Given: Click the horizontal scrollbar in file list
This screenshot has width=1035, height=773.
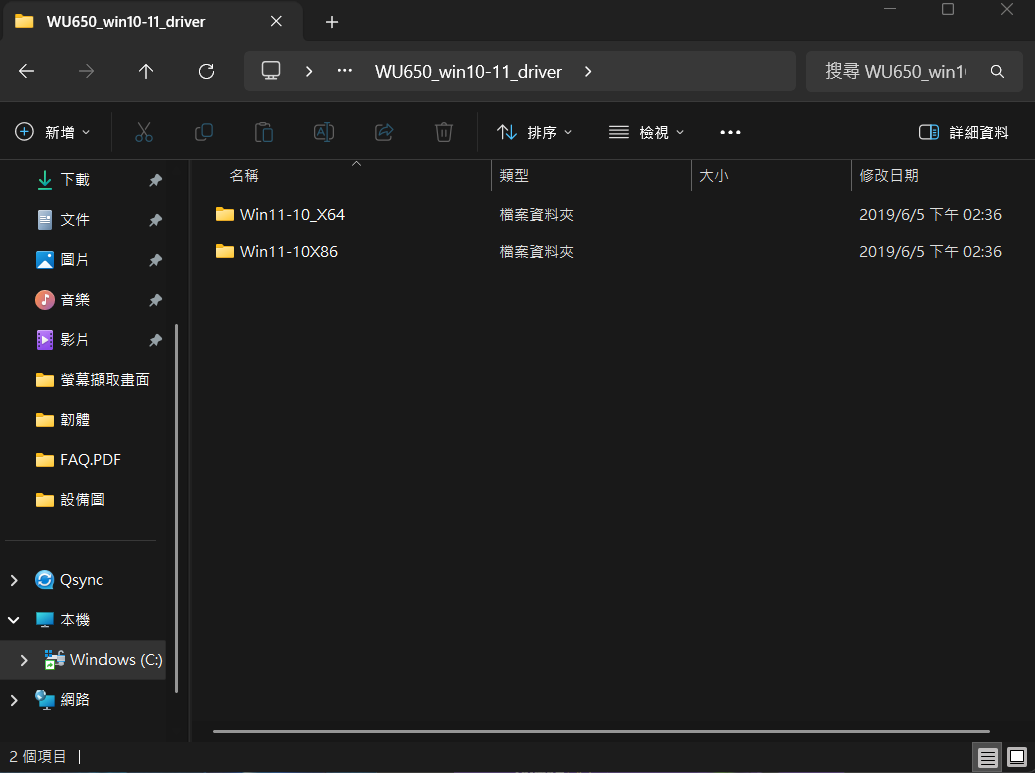Looking at the screenshot, I should coord(600,731).
